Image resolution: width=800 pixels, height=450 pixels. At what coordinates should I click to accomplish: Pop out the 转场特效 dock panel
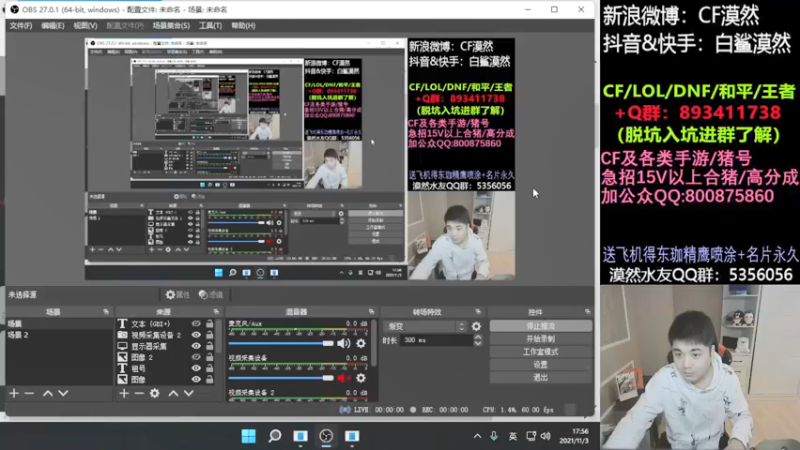(478, 312)
